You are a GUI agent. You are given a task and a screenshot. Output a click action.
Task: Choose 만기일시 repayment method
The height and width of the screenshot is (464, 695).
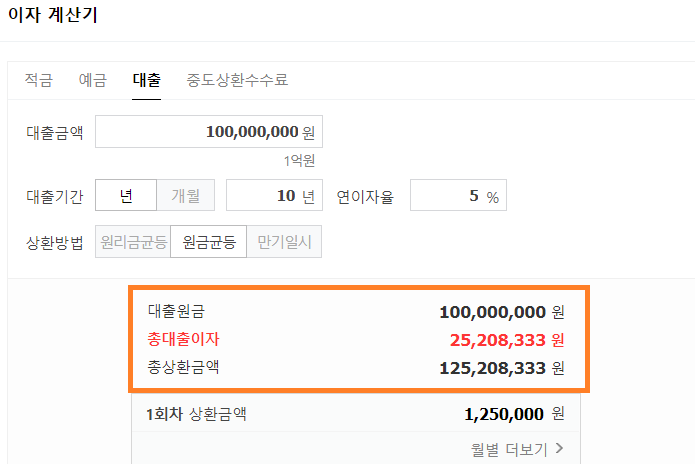click(284, 242)
